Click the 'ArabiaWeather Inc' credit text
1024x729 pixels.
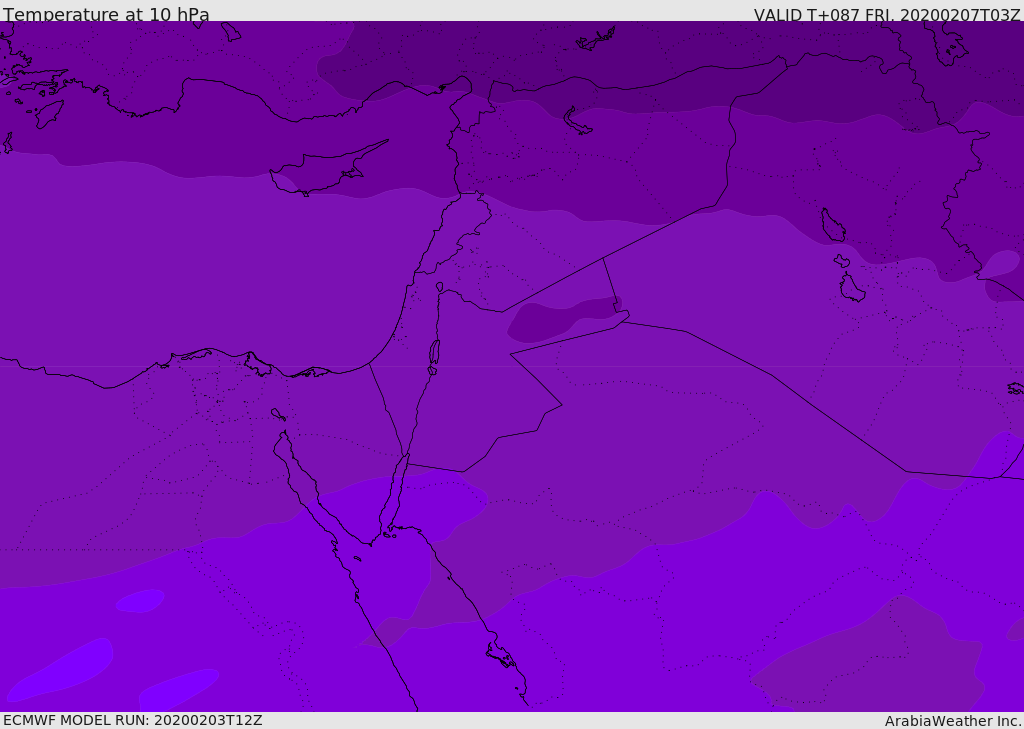[x=953, y=721]
